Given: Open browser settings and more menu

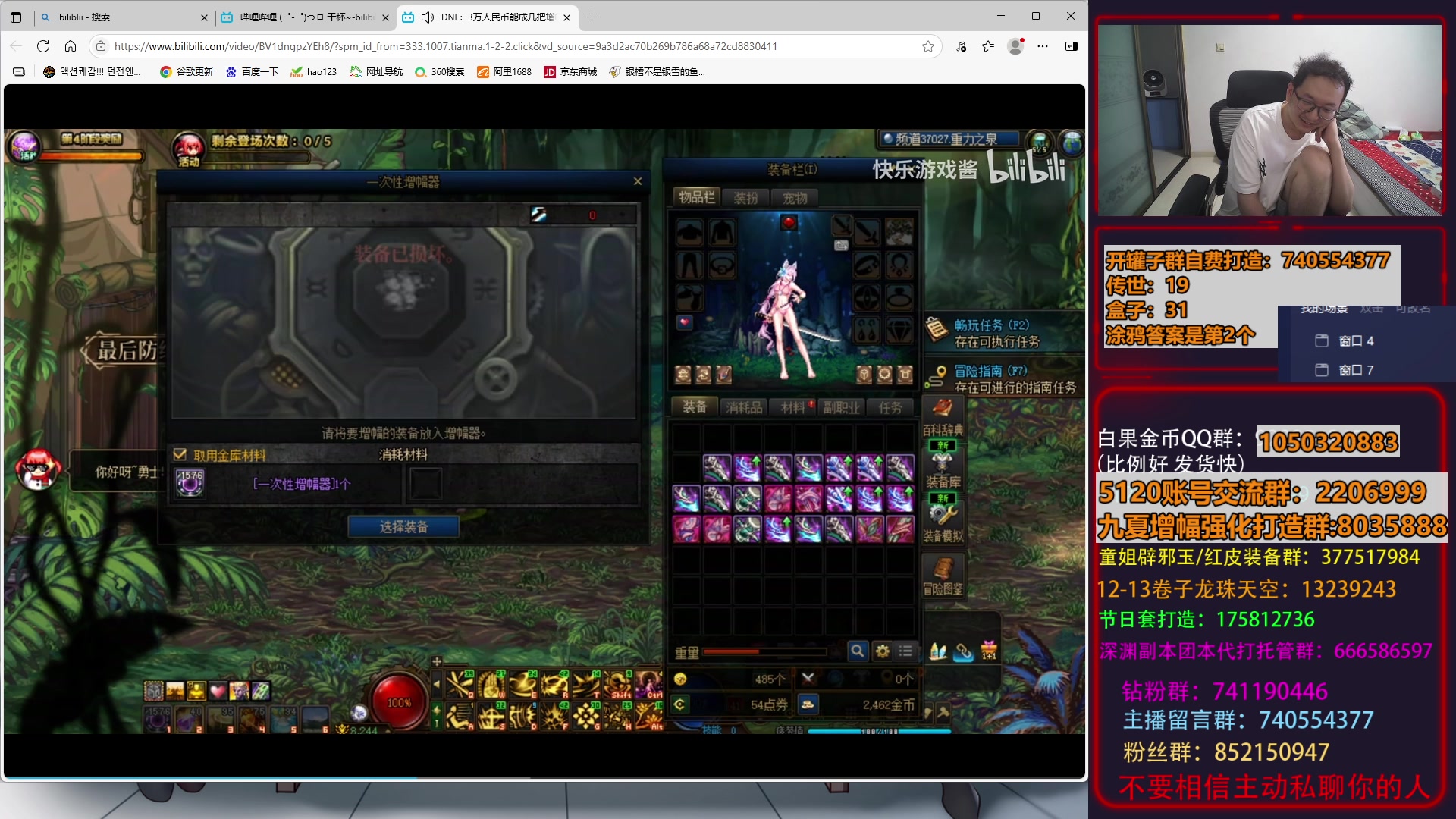Looking at the screenshot, I should click(x=1043, y=46).
